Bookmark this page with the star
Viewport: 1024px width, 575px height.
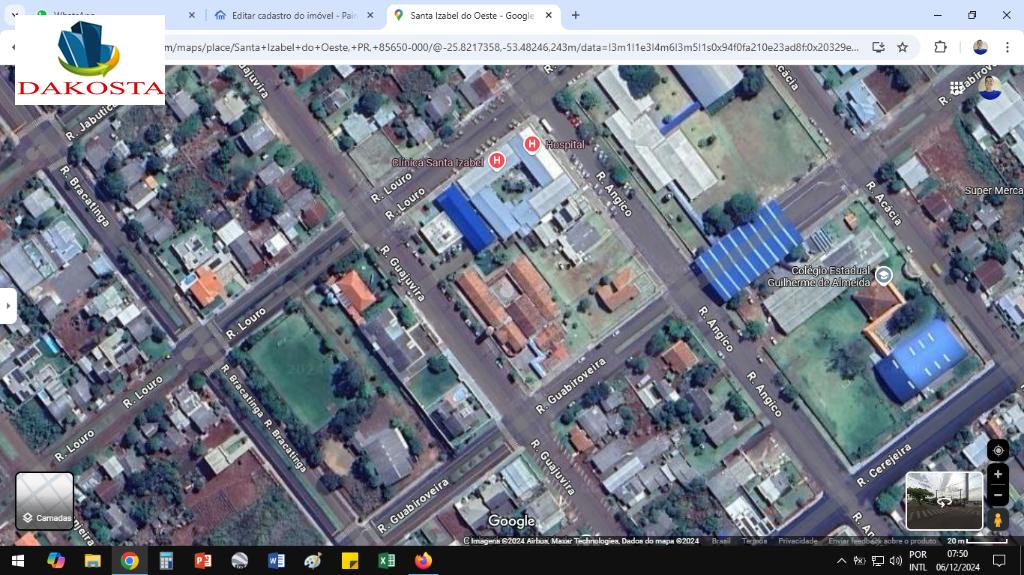tap(903, 47)
